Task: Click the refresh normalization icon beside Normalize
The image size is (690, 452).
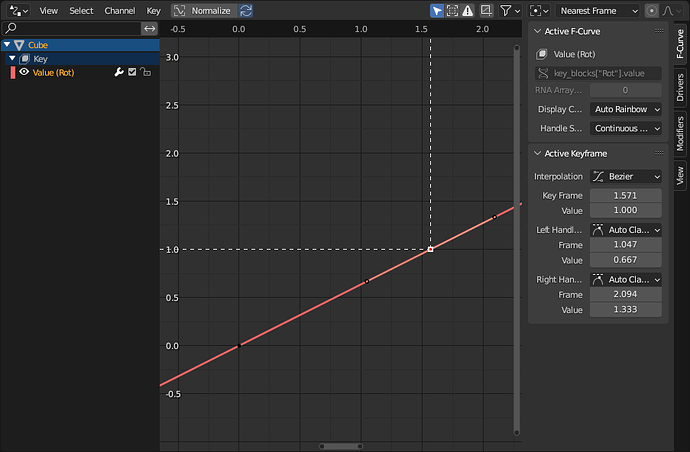Action: [246, 11]
